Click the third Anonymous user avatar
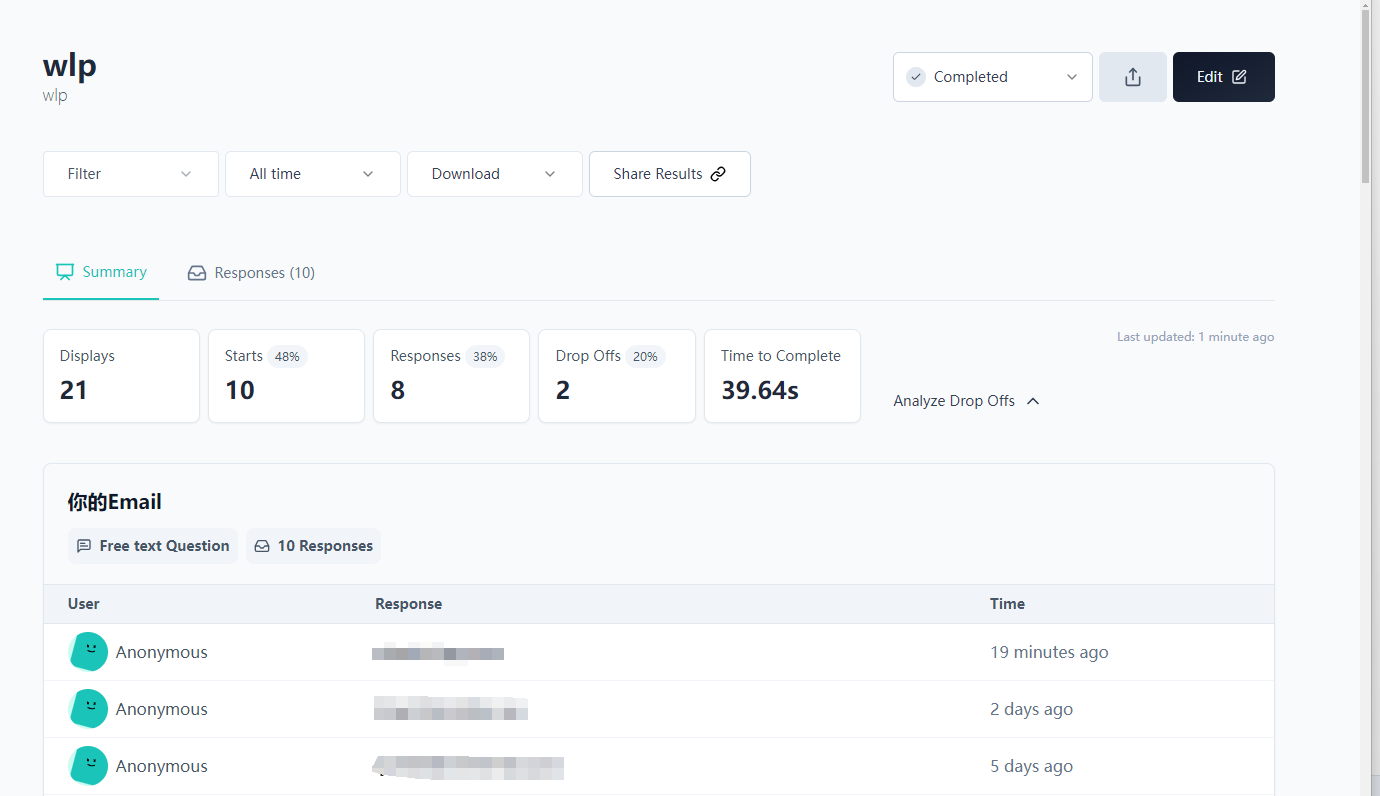The image size is (1380, 796). (89, 766)
